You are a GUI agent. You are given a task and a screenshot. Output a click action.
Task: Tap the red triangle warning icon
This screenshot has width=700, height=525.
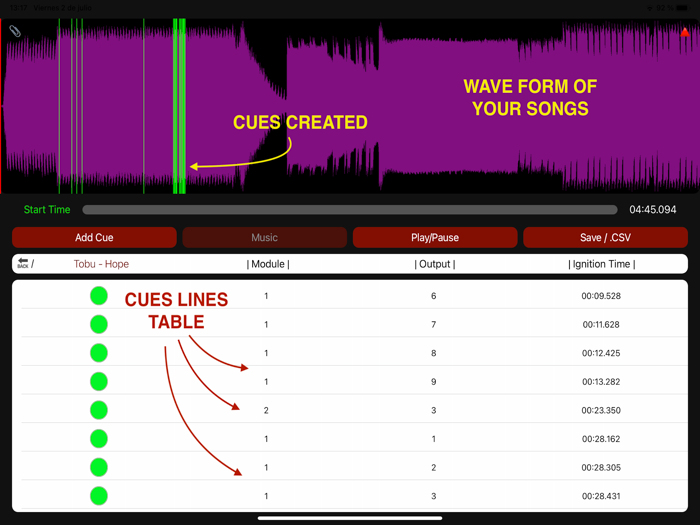pos(685,32)
